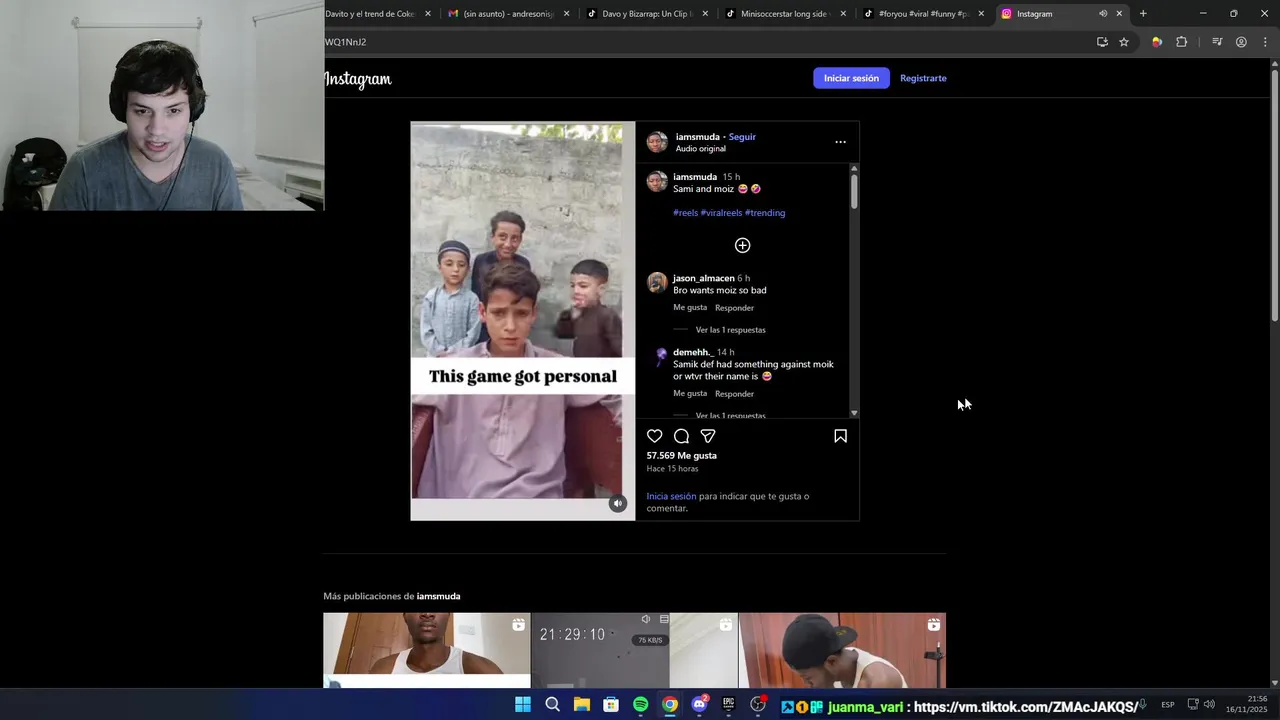Image resolution: width=1280 pixels, height=720 pixels.
Task: Open the three-dot more options menu
Action: tap(840, 142)
